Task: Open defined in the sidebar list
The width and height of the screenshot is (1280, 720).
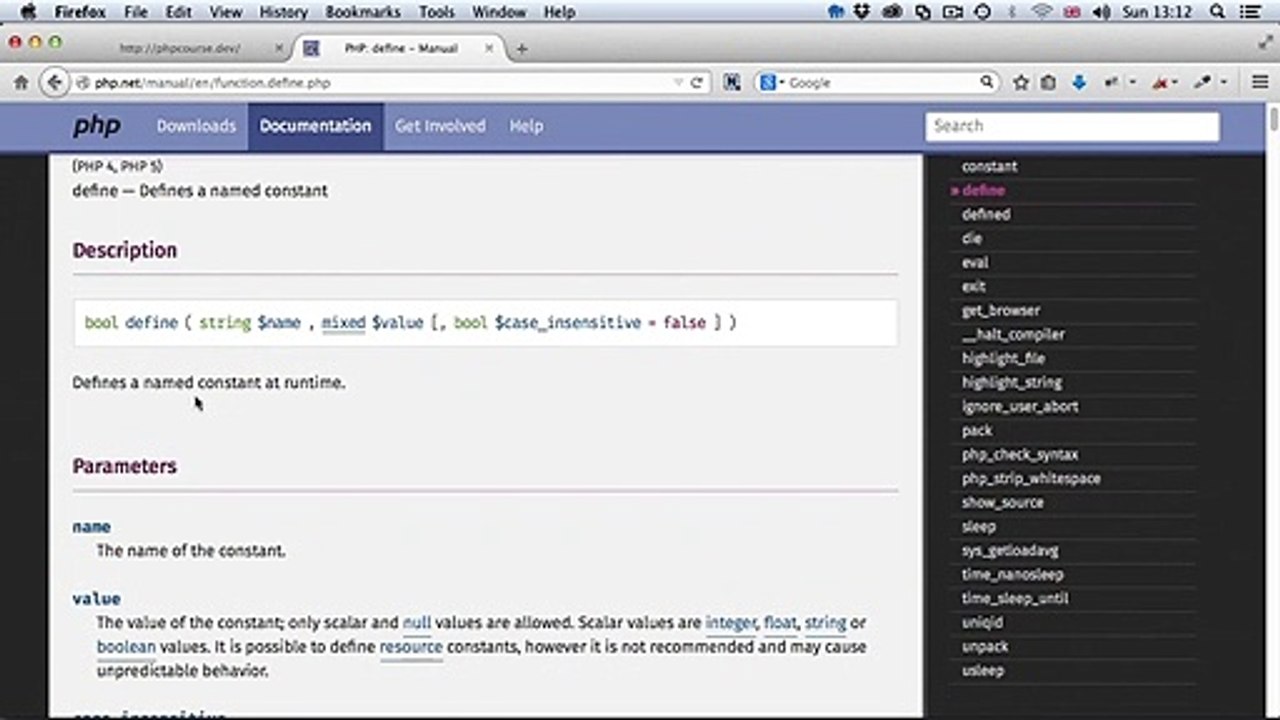Action: [x=986, y=215]
